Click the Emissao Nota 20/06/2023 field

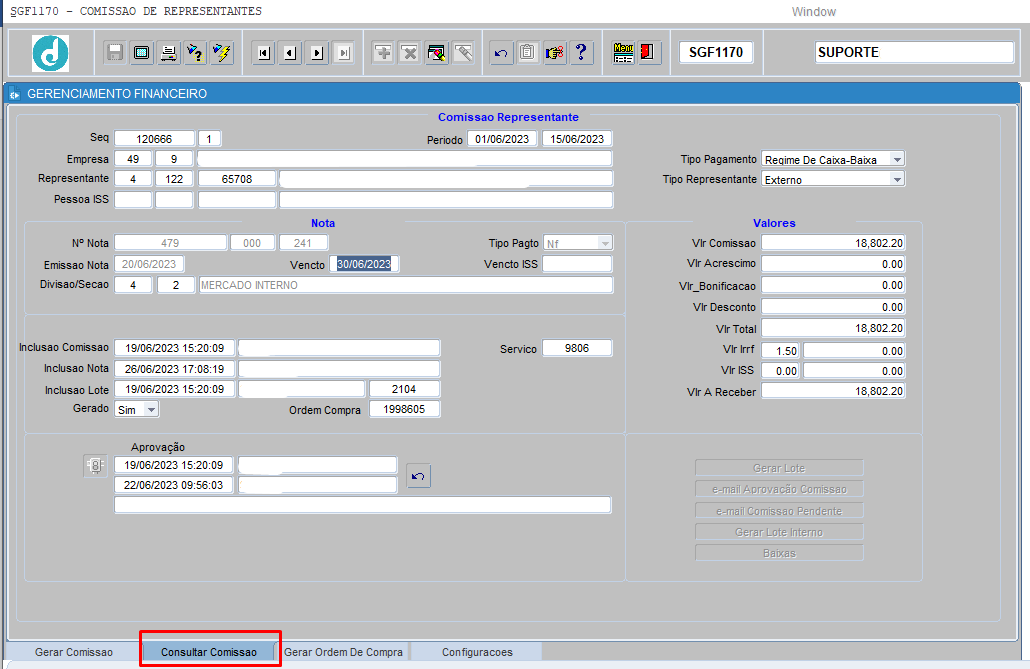coord(149,264)
